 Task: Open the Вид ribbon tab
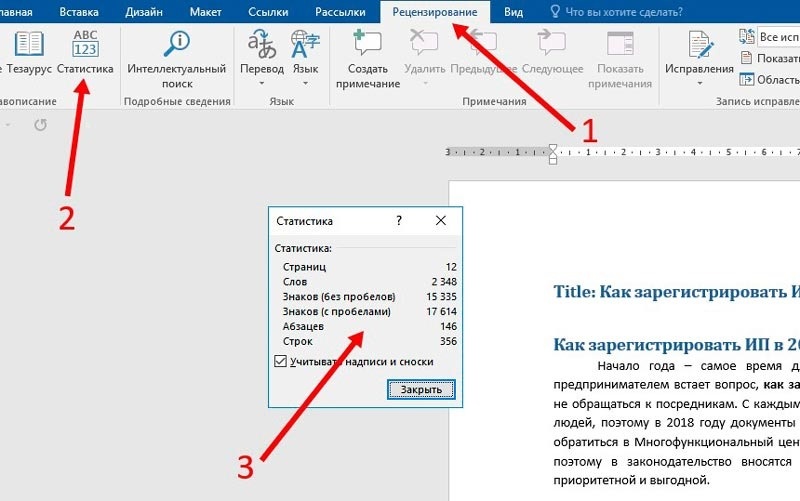(x=513, y=12)
